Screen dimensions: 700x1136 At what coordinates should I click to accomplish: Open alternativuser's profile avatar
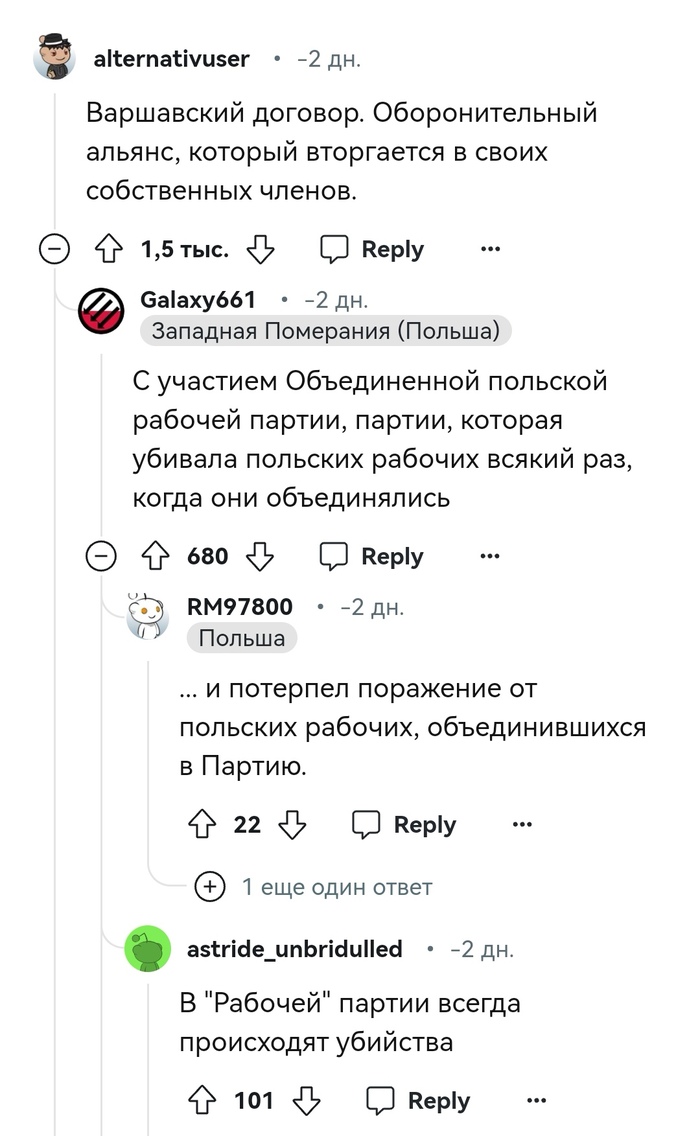coord(54,58)
